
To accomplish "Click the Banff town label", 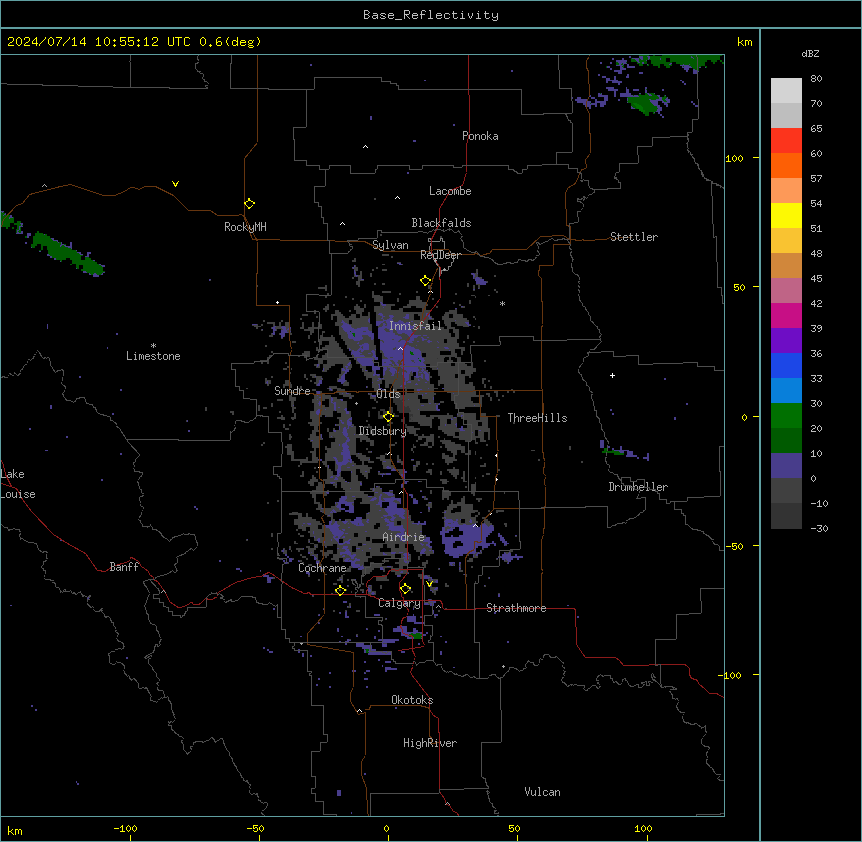I will click(124, 567).
